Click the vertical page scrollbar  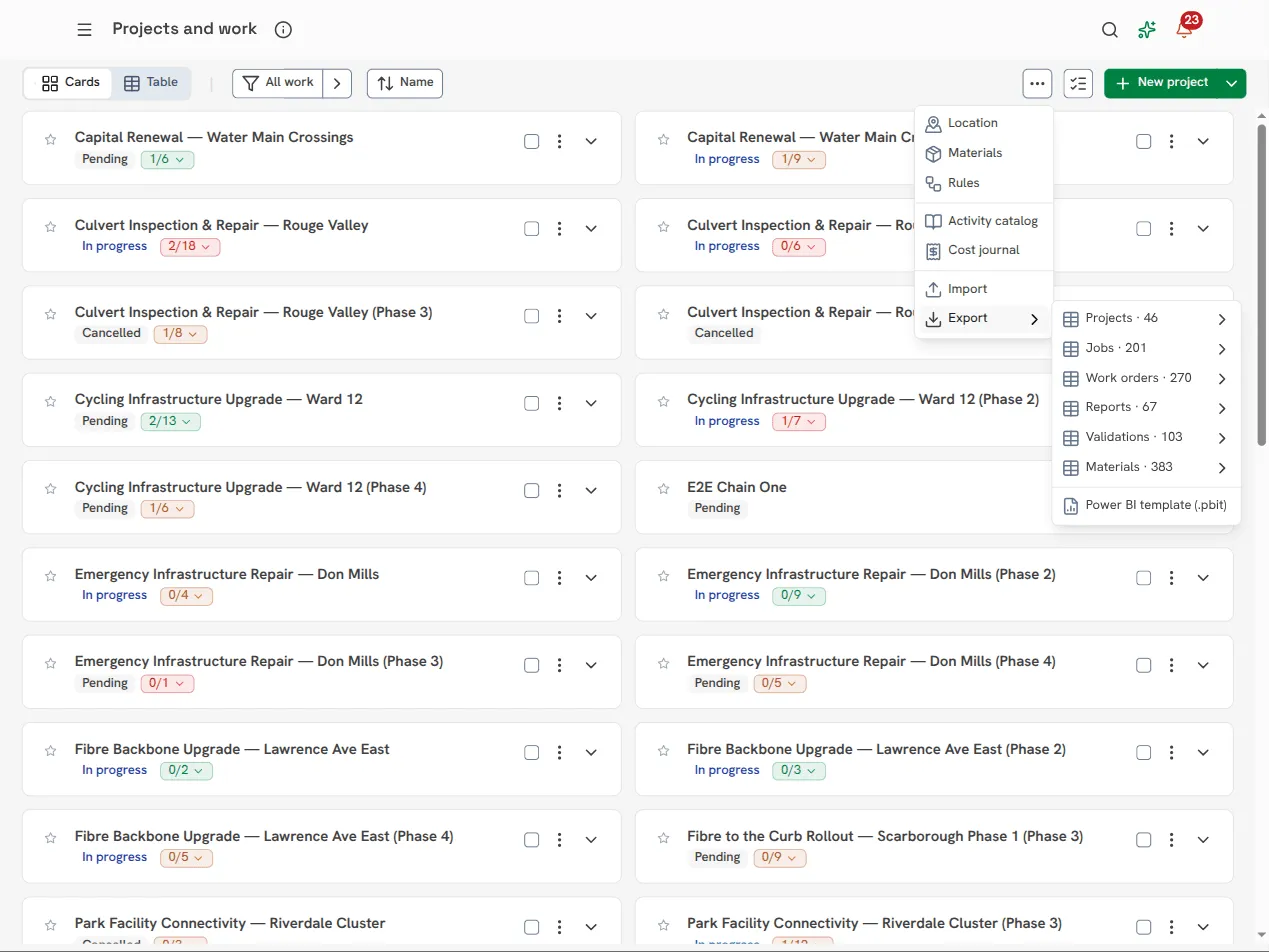[x=1262, y=285]
